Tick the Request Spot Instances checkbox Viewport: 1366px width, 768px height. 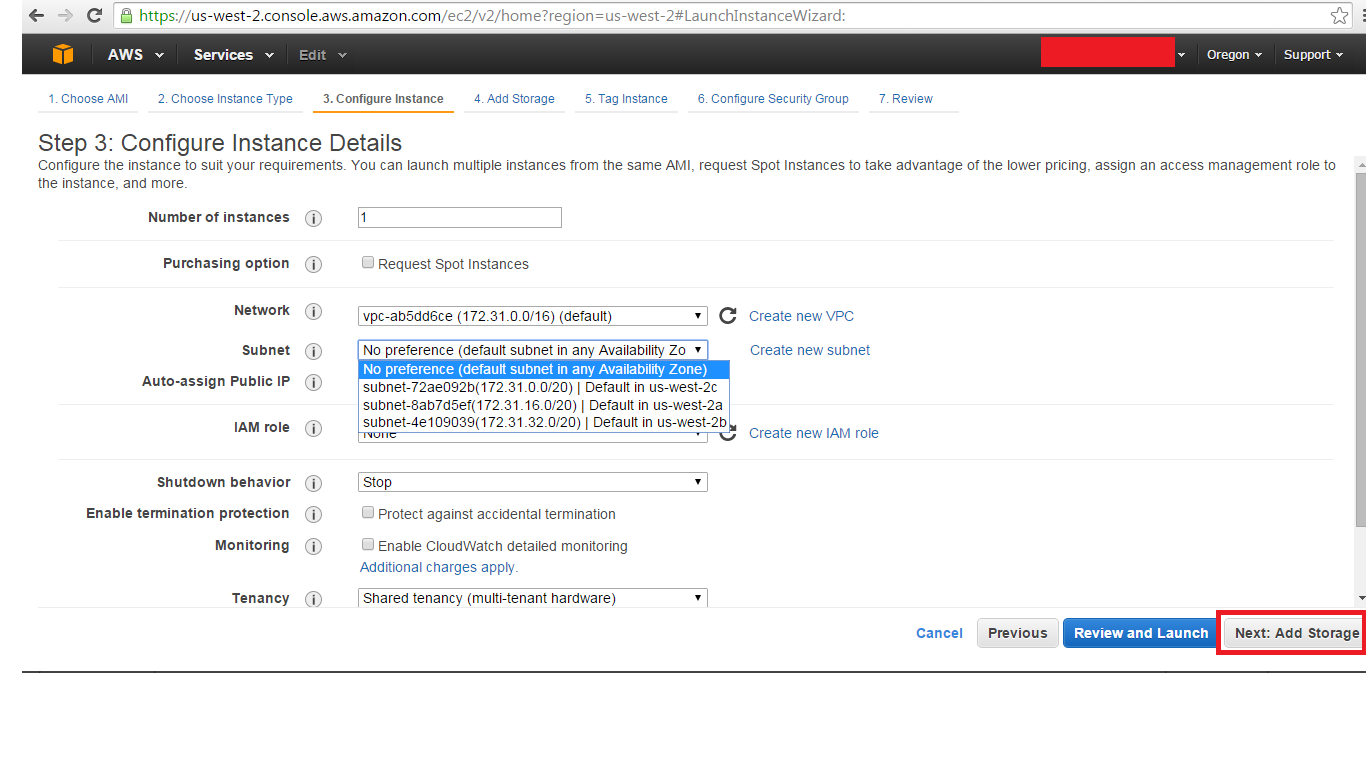(368, 263)
